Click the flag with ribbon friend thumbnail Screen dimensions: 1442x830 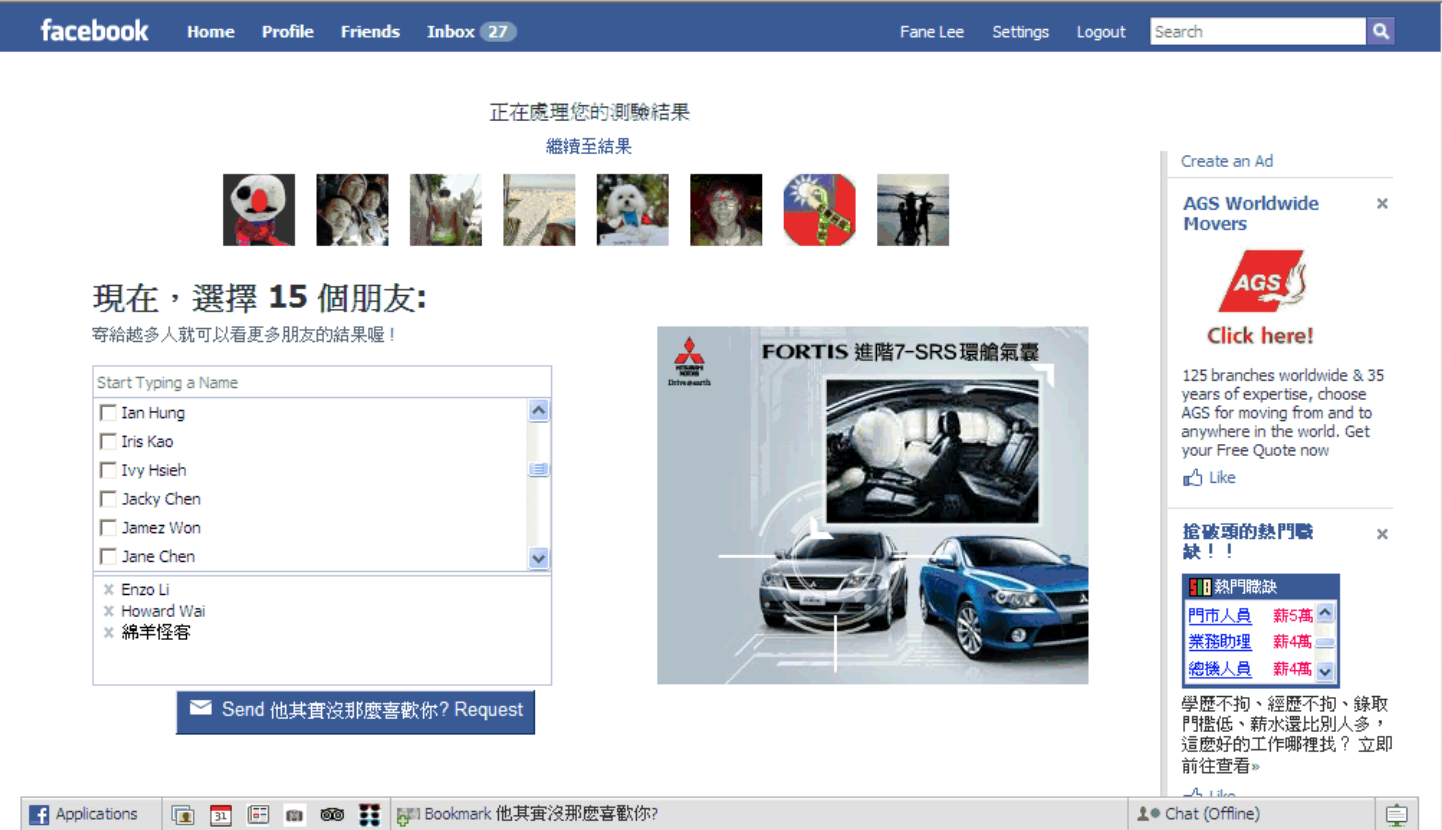pyautogui.click(x=820, y=210)
